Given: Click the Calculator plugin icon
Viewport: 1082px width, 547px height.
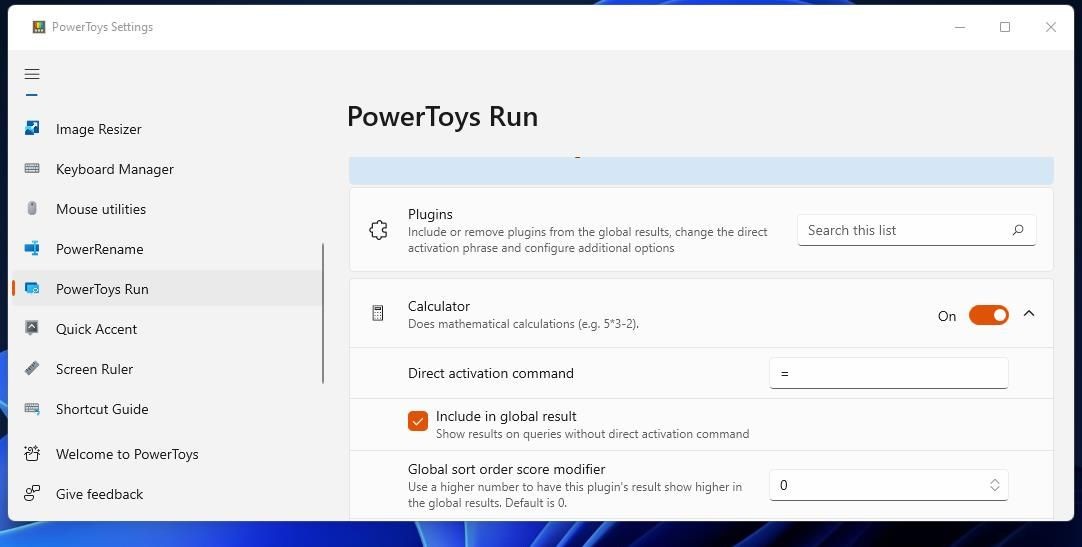Looking at the screenshot, I should (x=377, y=314).
